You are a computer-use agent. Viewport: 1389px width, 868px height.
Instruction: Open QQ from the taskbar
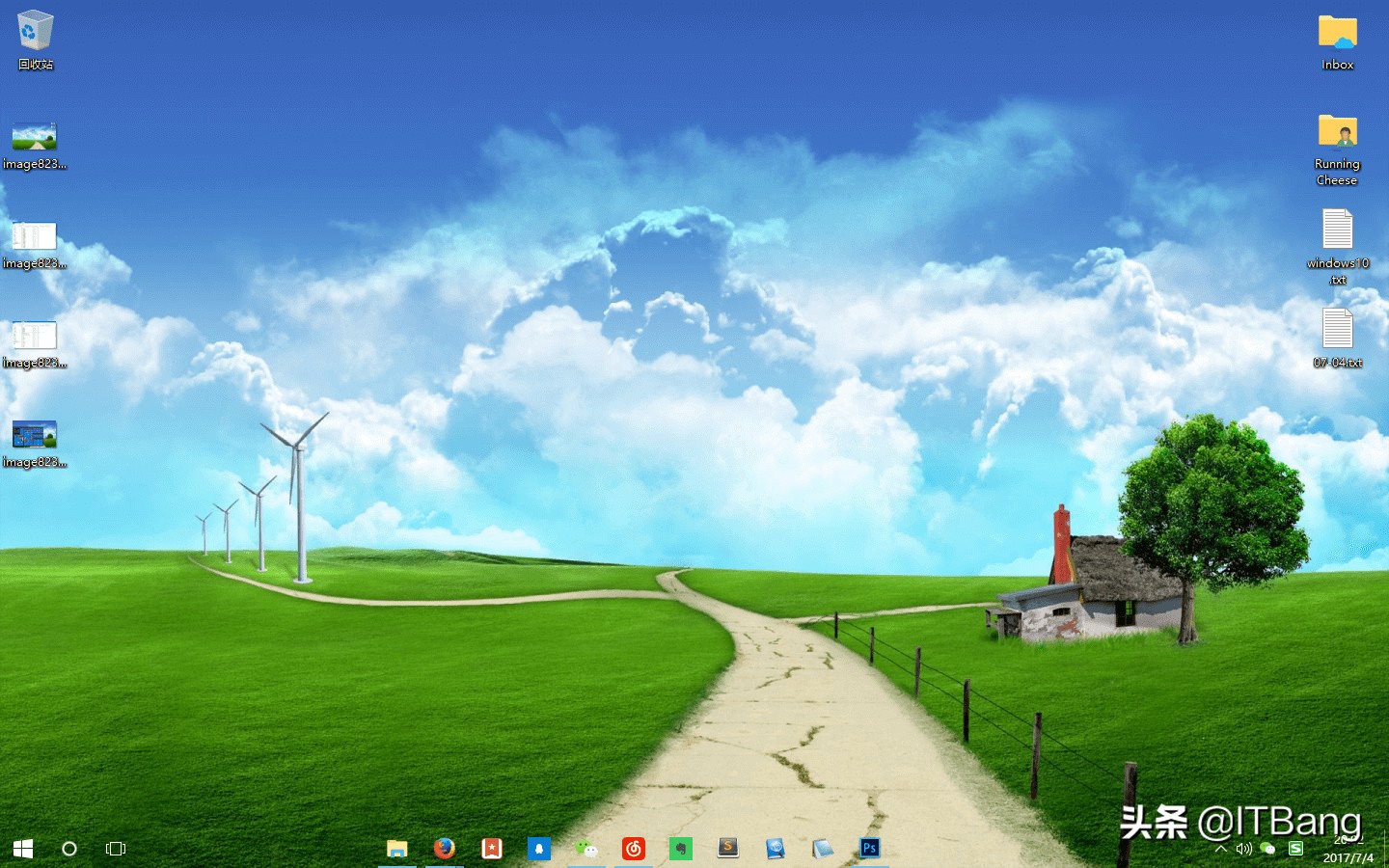[x=540, y=849]
